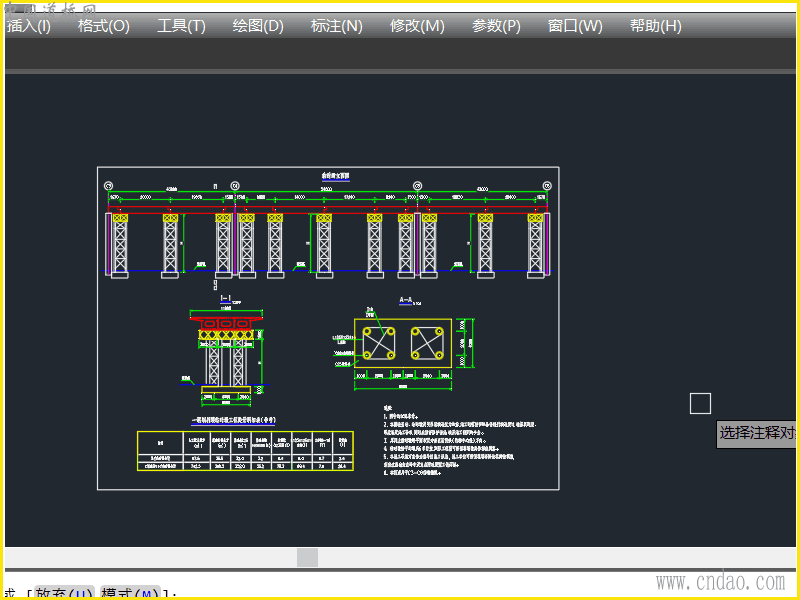The height and width of the screenshot is (600, 800).
Task: Click the yellow materials table in the drawing
Action: pyautogui.click(x=245, y=451)
